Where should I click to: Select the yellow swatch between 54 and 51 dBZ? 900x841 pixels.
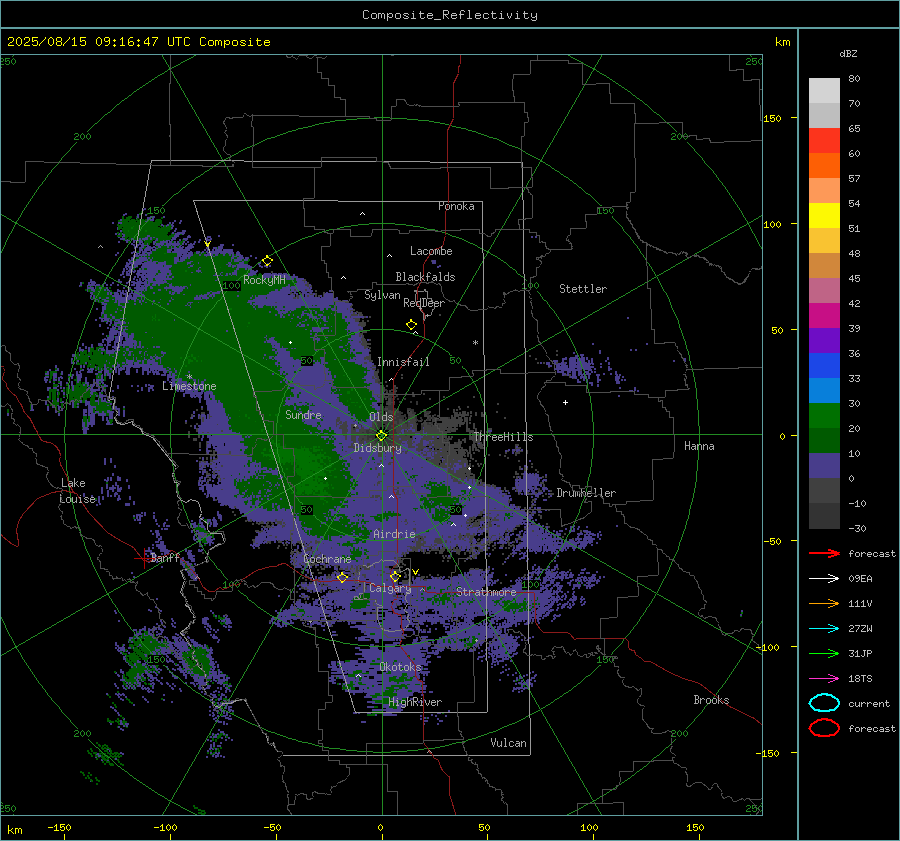[824, 215]
